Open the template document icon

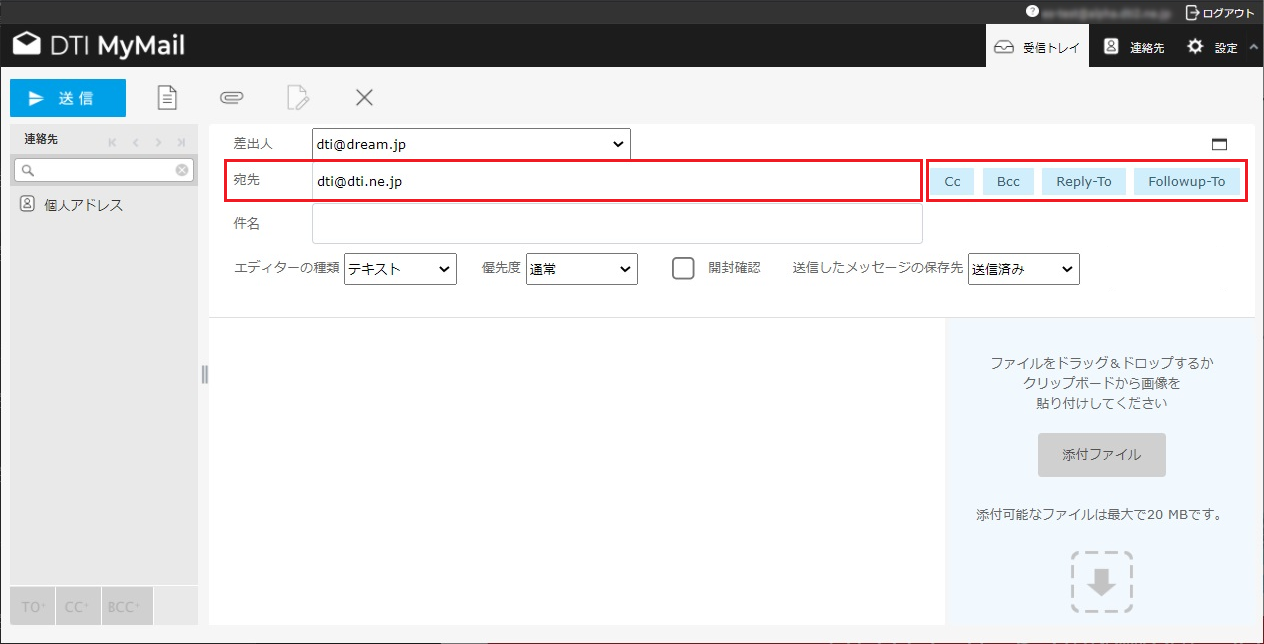tap(168, 97)
